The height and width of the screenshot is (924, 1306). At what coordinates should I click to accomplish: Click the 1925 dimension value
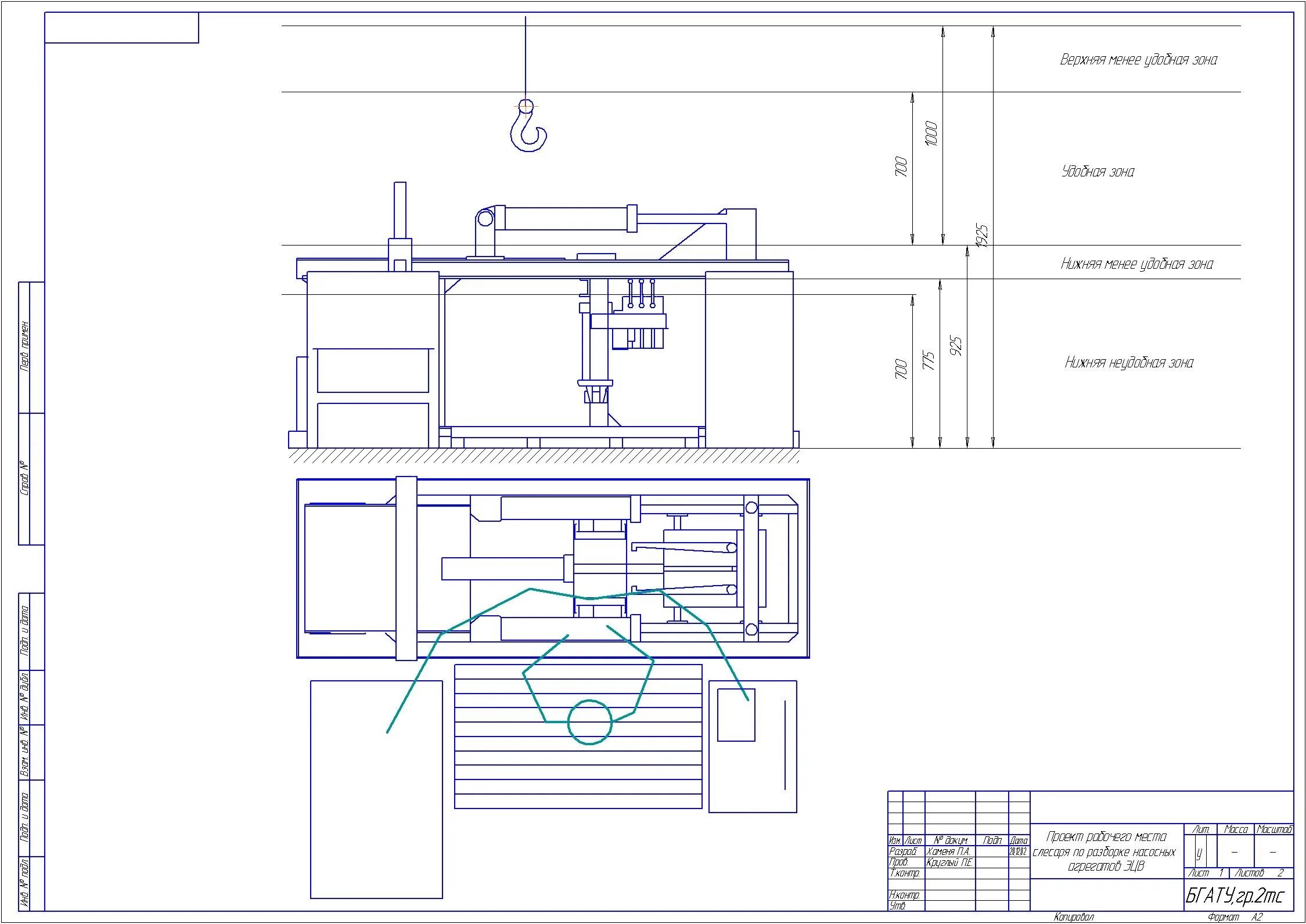point(982,236)
